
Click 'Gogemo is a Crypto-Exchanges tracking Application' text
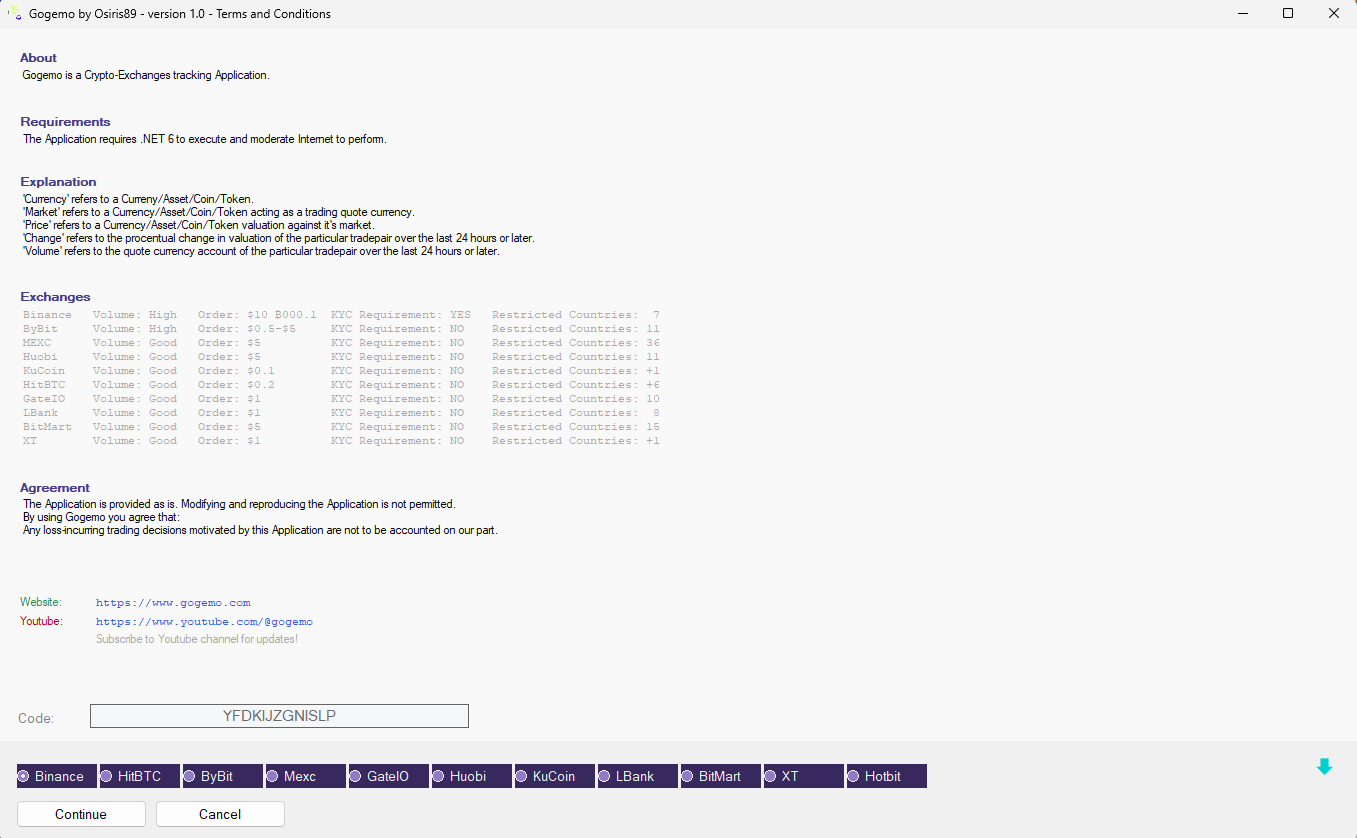tap(146, 75)
